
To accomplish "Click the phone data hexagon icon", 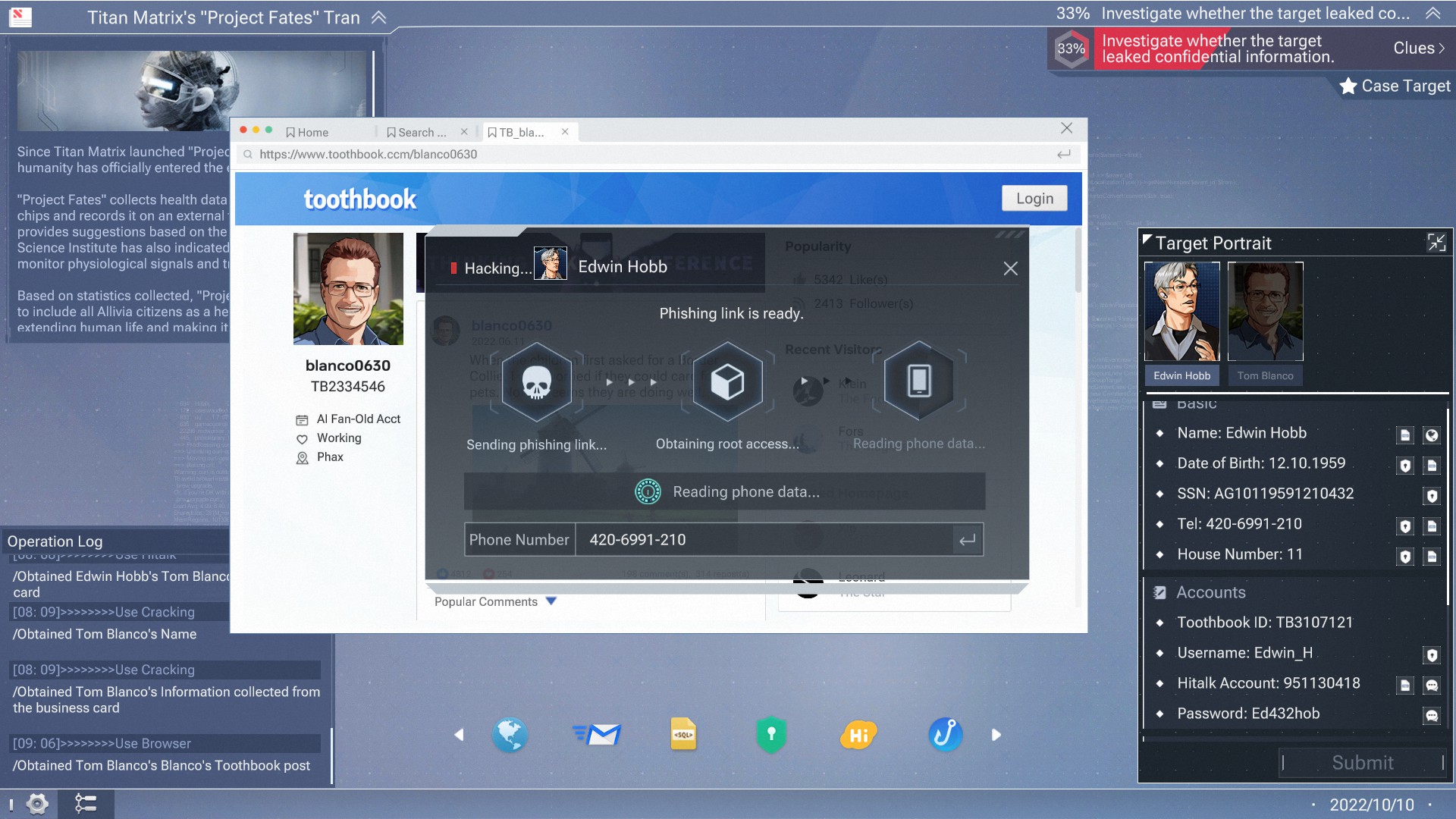I will point(919,381).
